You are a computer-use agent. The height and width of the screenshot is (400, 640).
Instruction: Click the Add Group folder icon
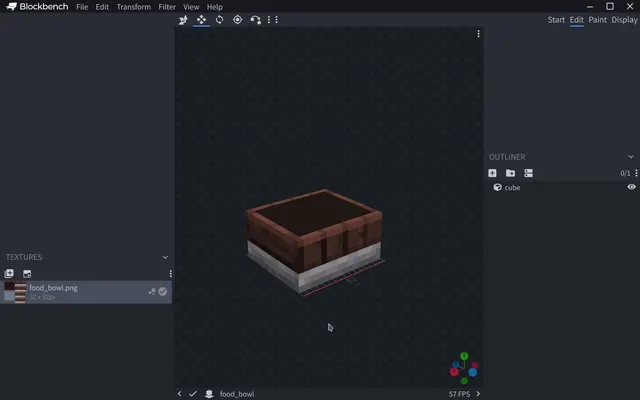pyautogui.click(x=510, y=173)
